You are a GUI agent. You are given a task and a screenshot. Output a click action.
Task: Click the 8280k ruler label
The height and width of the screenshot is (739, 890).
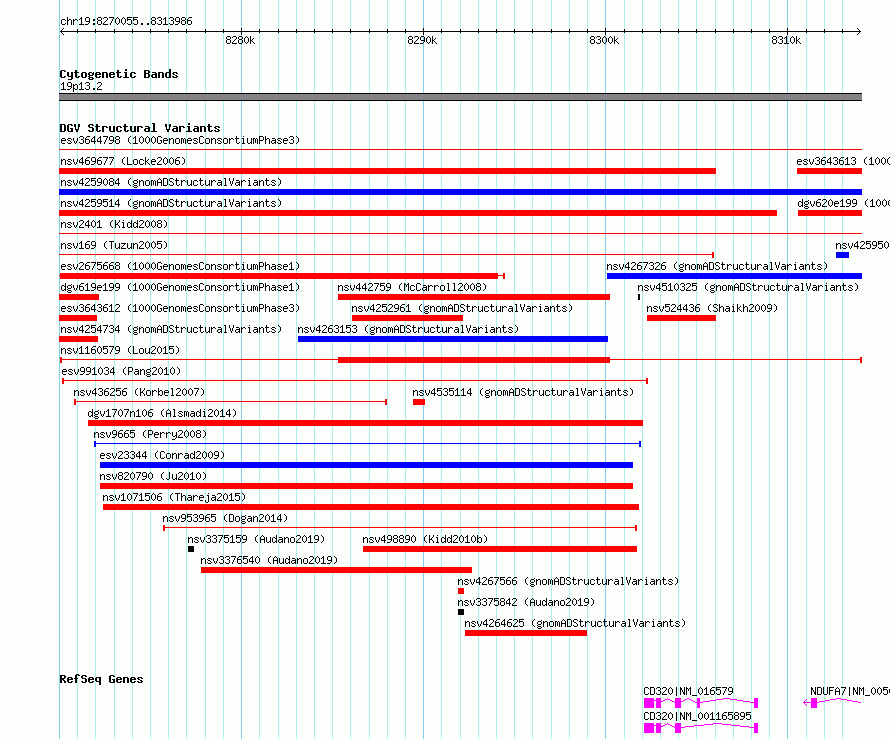click(240, 40)
